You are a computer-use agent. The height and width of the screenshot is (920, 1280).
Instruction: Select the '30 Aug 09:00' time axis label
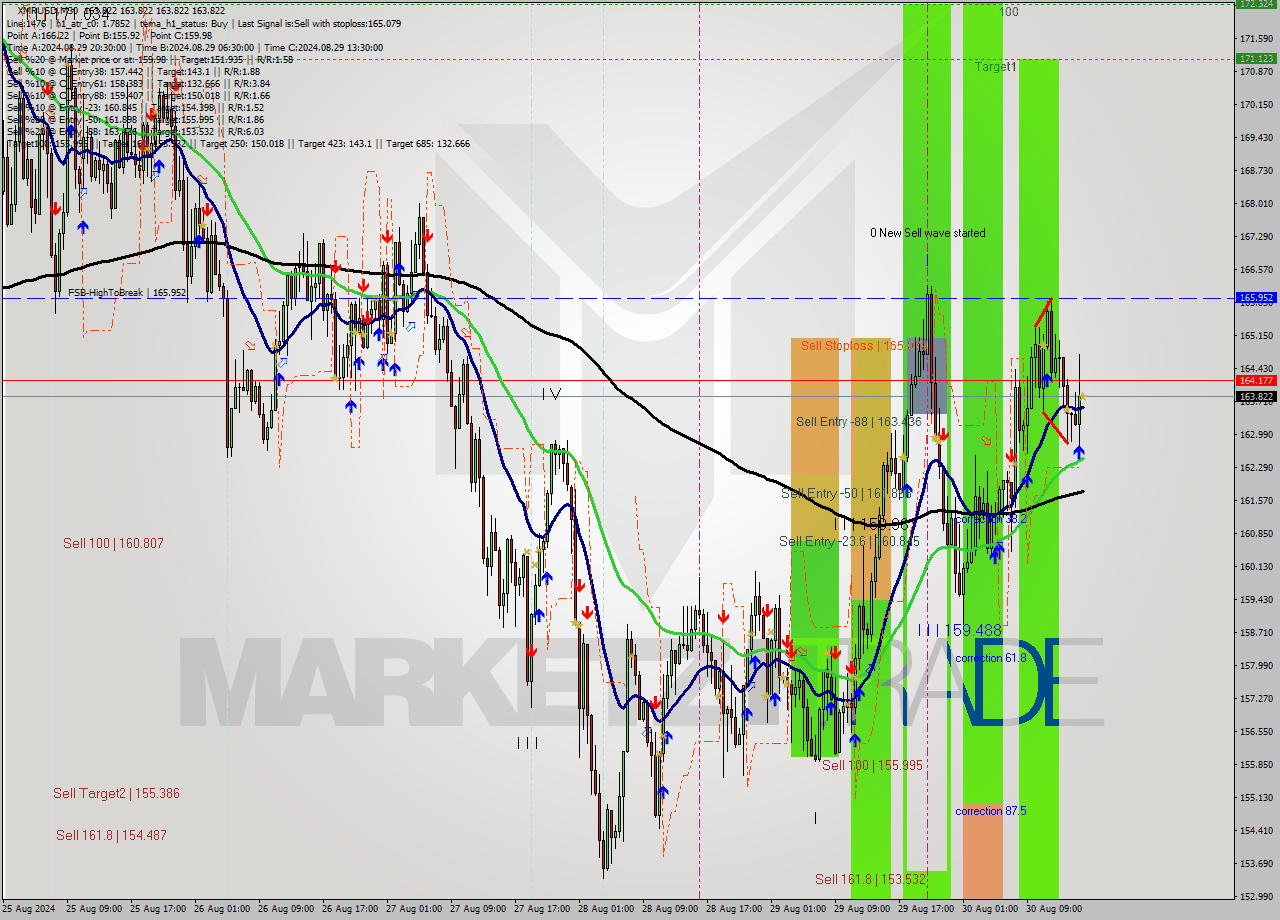coord(1053,909)
